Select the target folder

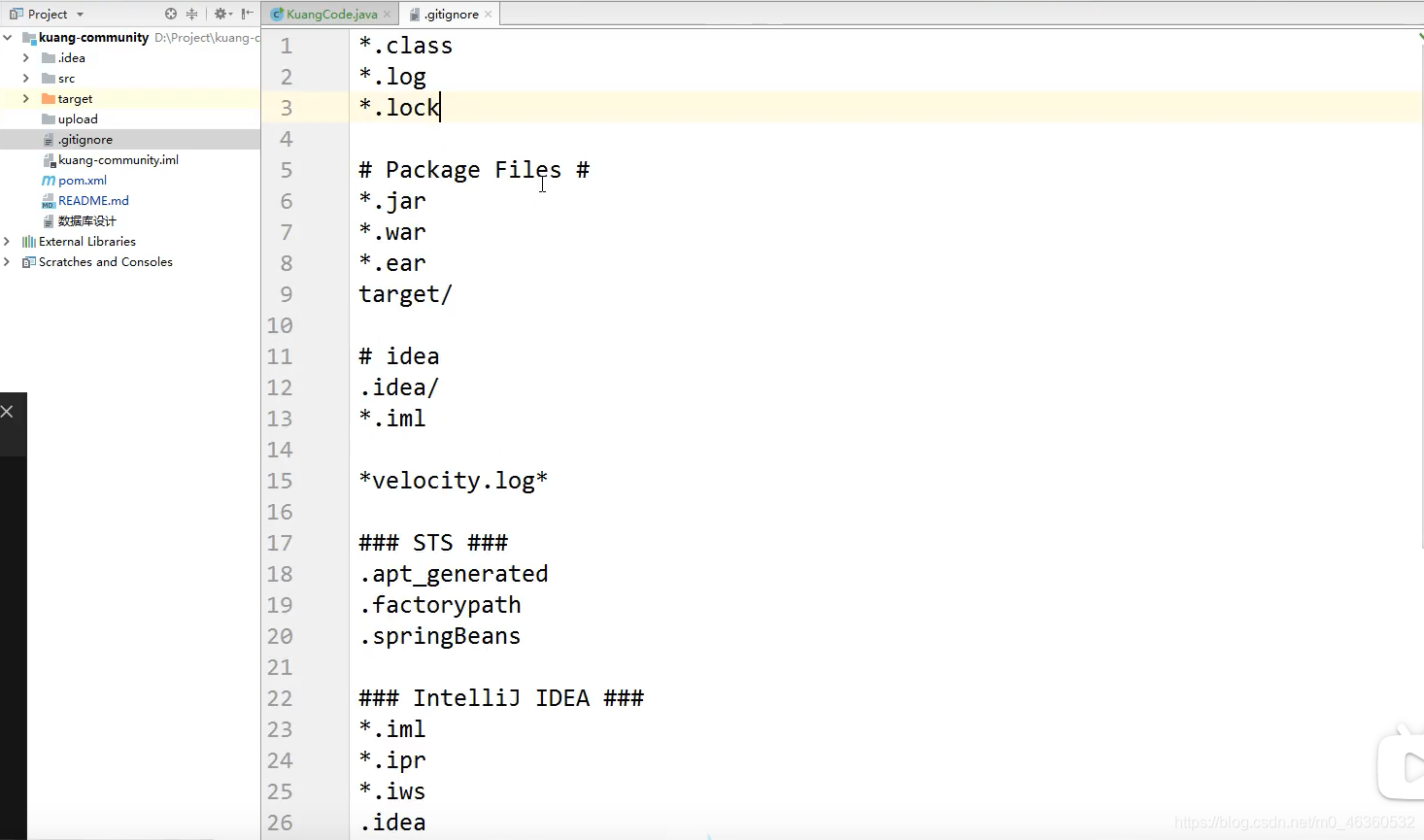(75, 99)
